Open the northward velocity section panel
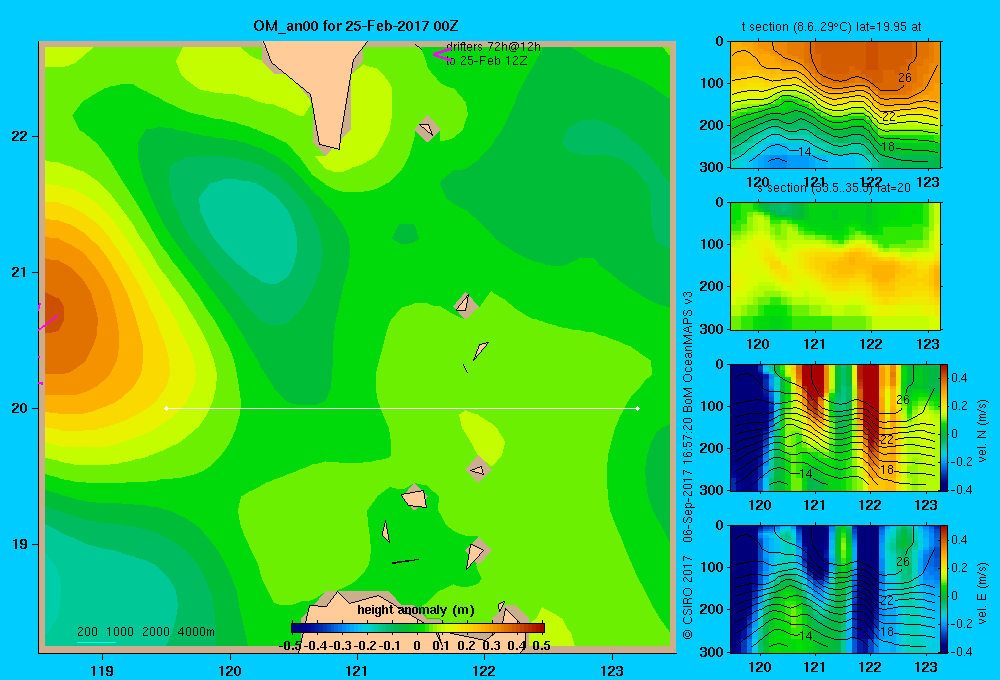1000x680 pixels. tap(835, 427)
